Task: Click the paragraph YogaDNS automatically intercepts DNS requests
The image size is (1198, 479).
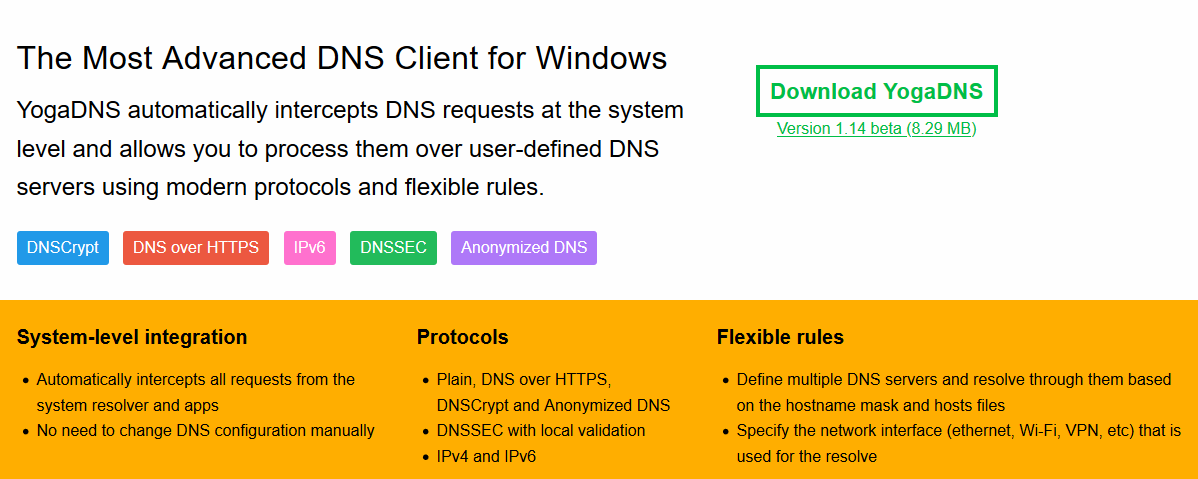Action: coord(350,149)
